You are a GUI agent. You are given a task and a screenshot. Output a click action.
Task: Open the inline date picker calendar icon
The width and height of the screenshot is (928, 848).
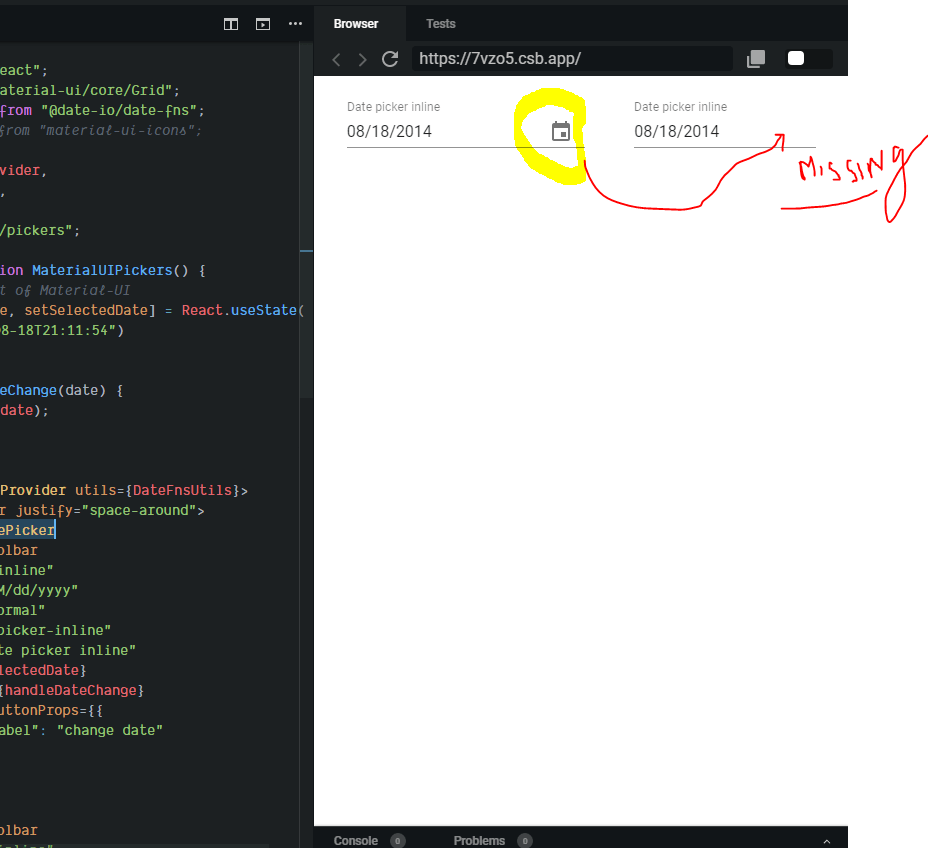coord(560,131)
